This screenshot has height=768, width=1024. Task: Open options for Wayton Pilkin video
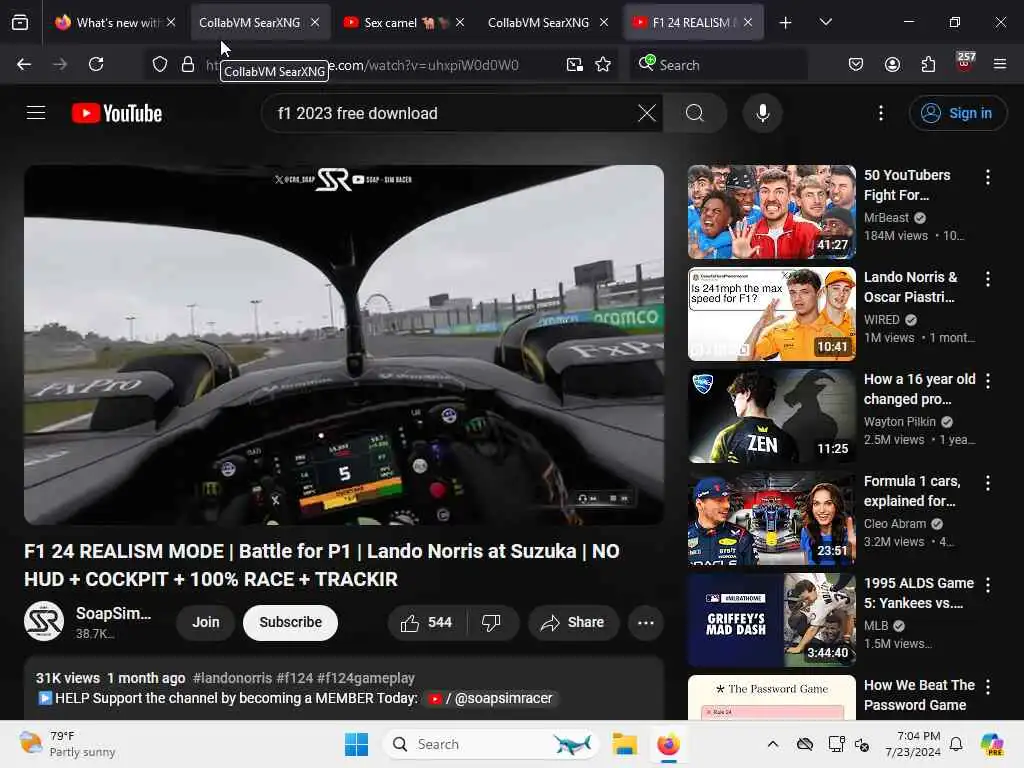pos(987,381)
